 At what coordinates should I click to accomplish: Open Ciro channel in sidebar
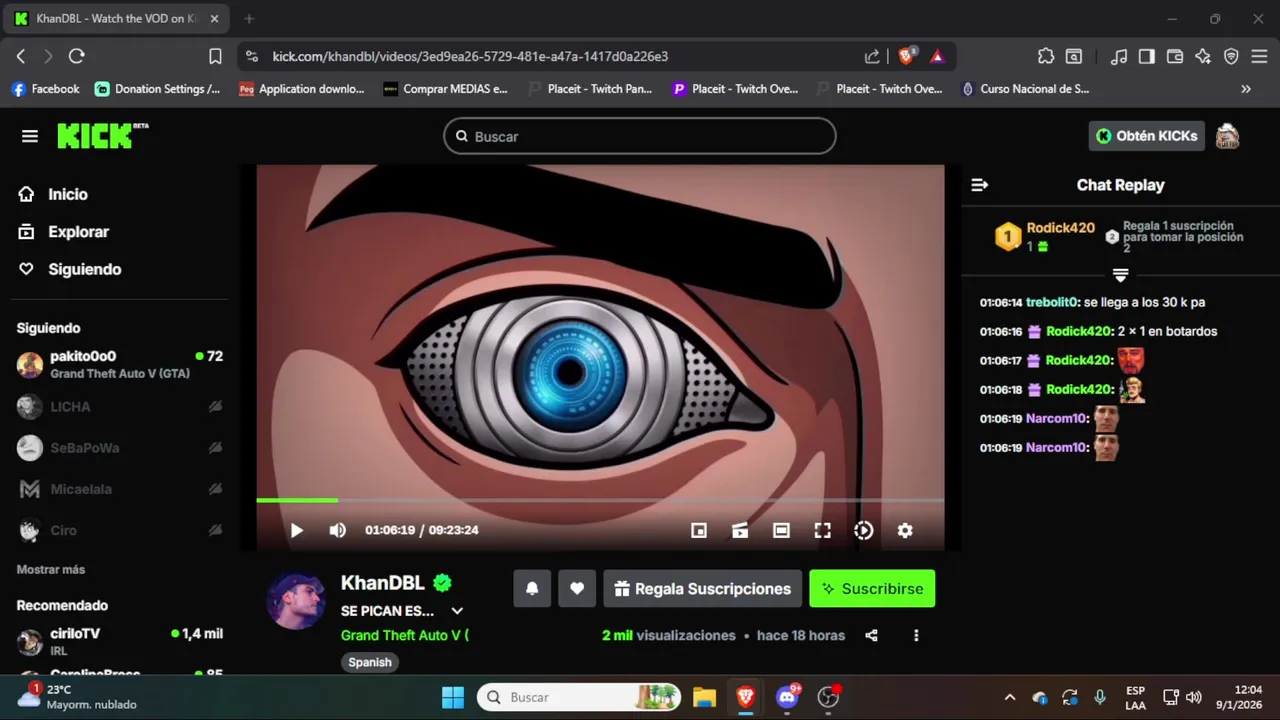120,531
